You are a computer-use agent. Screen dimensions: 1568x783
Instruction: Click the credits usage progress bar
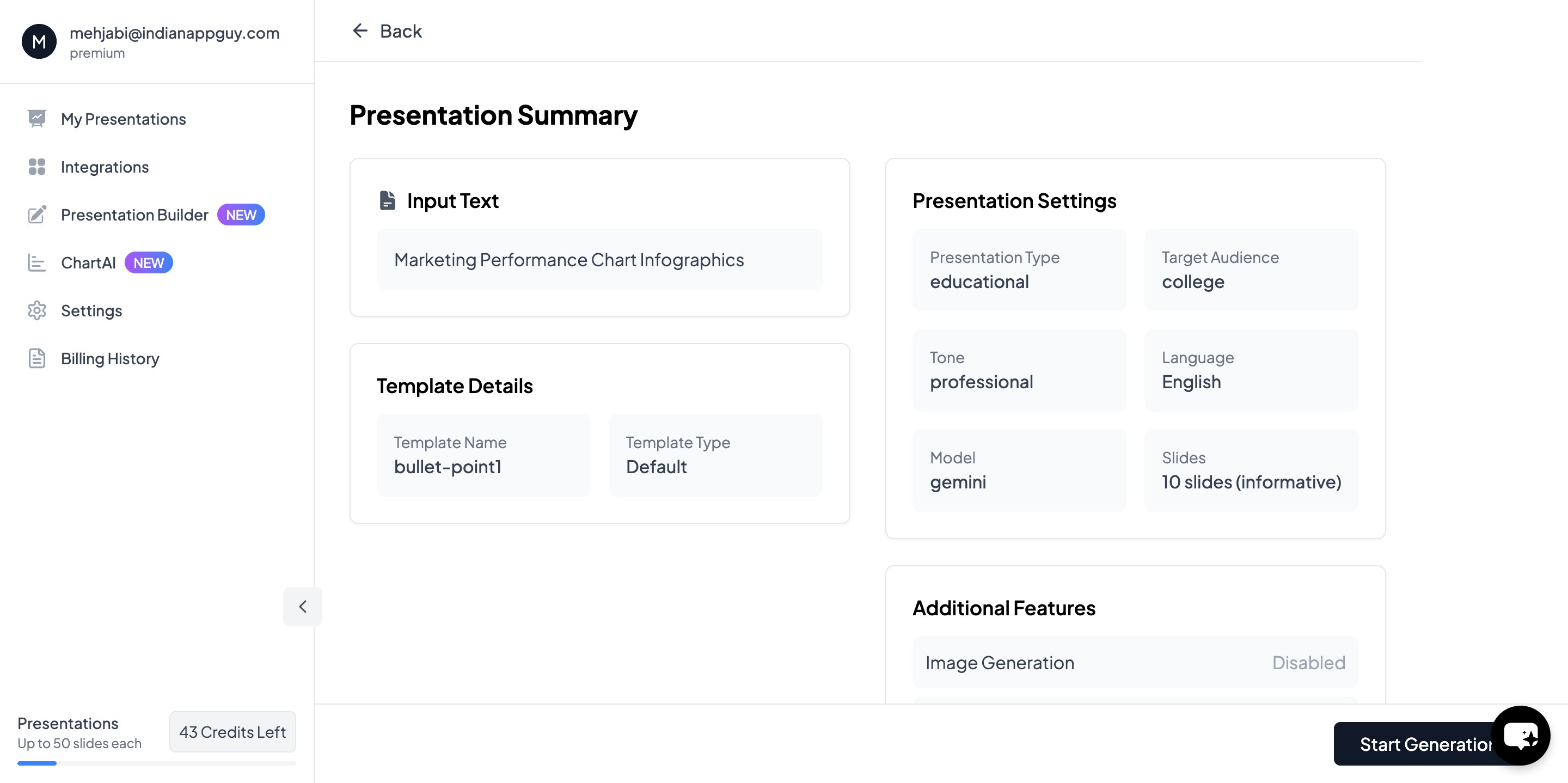click(x=156, y=763)
